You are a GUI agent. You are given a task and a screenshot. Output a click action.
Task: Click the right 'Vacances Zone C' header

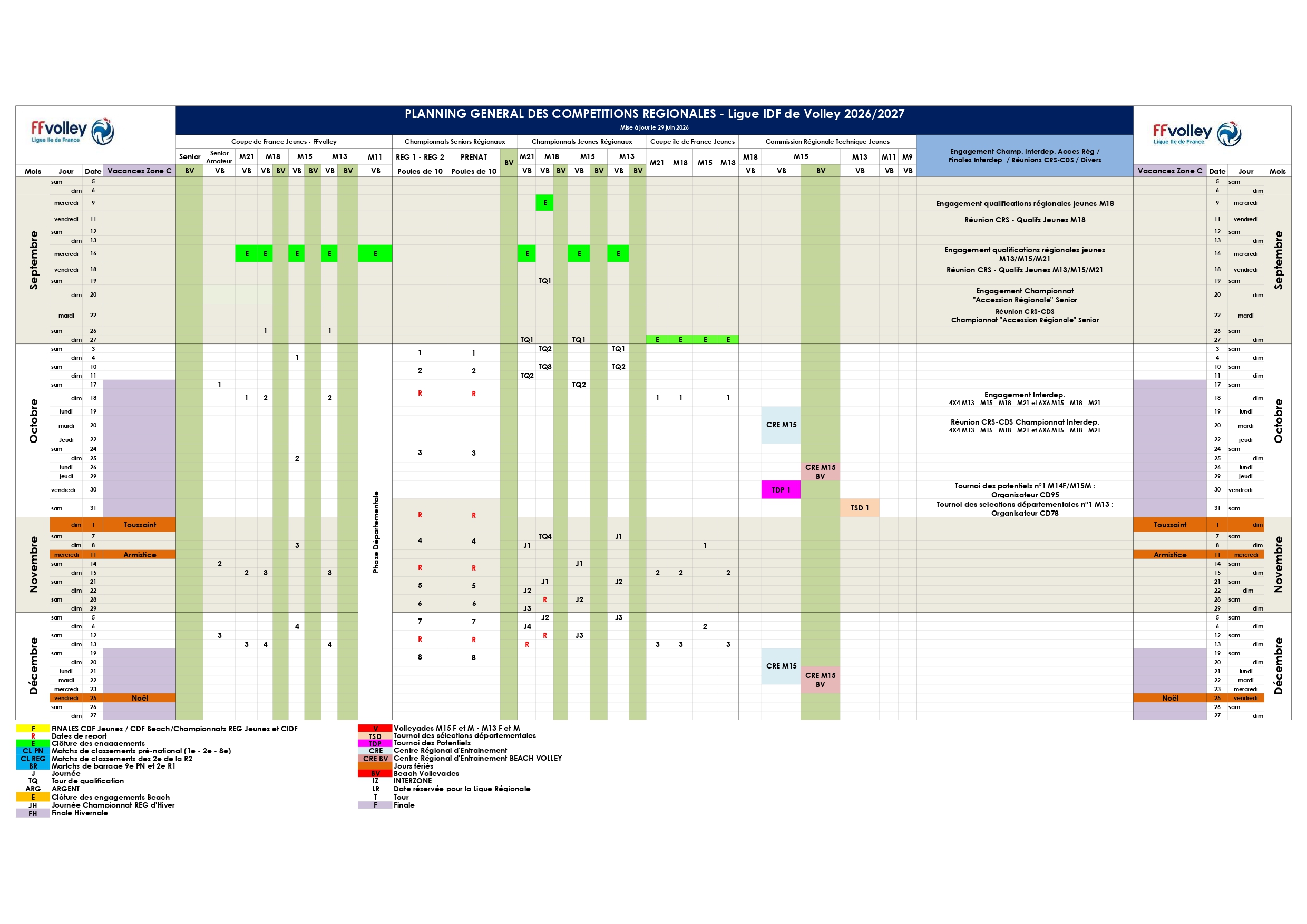point(1170,171)
